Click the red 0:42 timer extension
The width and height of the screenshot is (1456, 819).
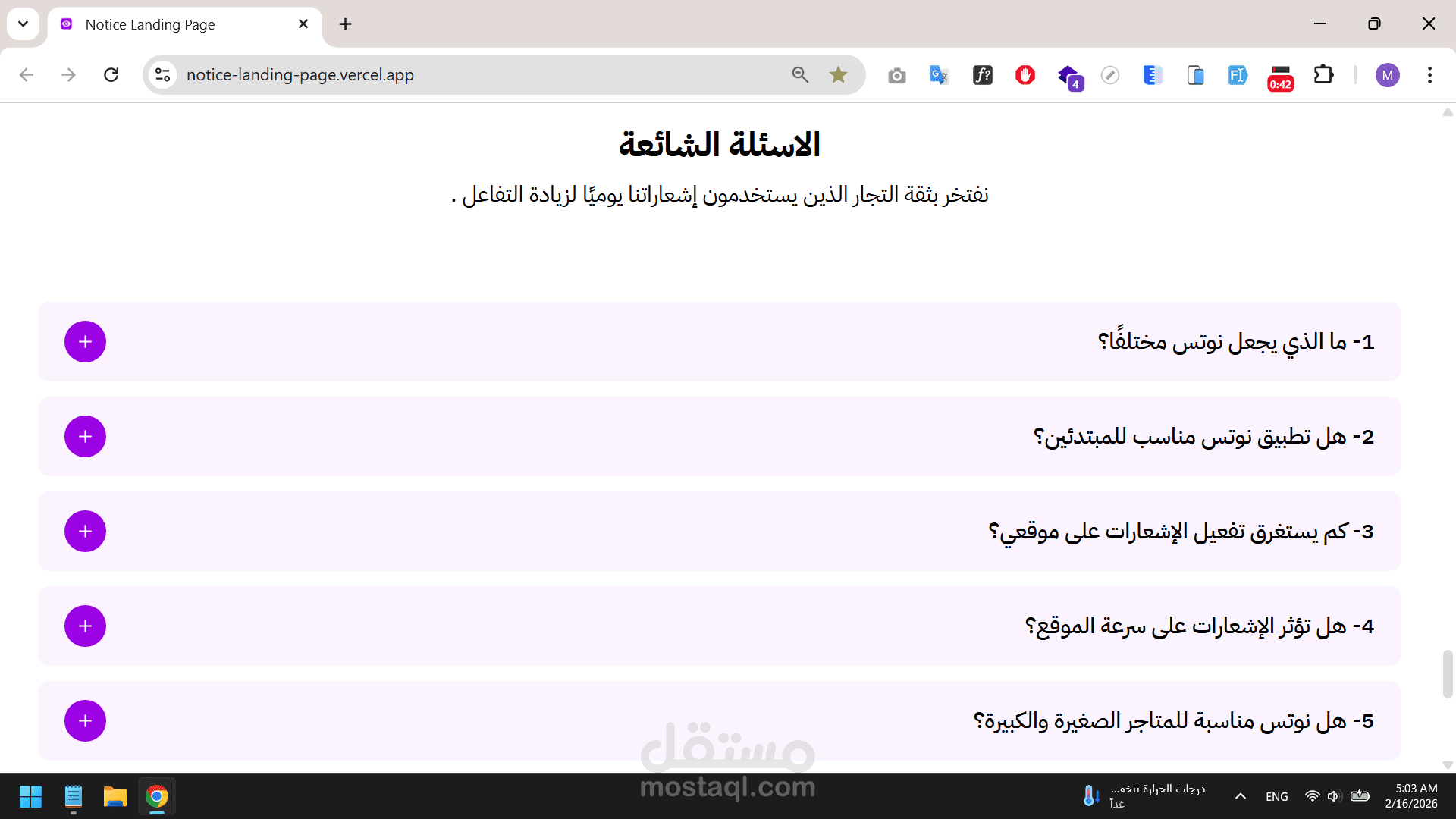click(x=1280, y=76)
